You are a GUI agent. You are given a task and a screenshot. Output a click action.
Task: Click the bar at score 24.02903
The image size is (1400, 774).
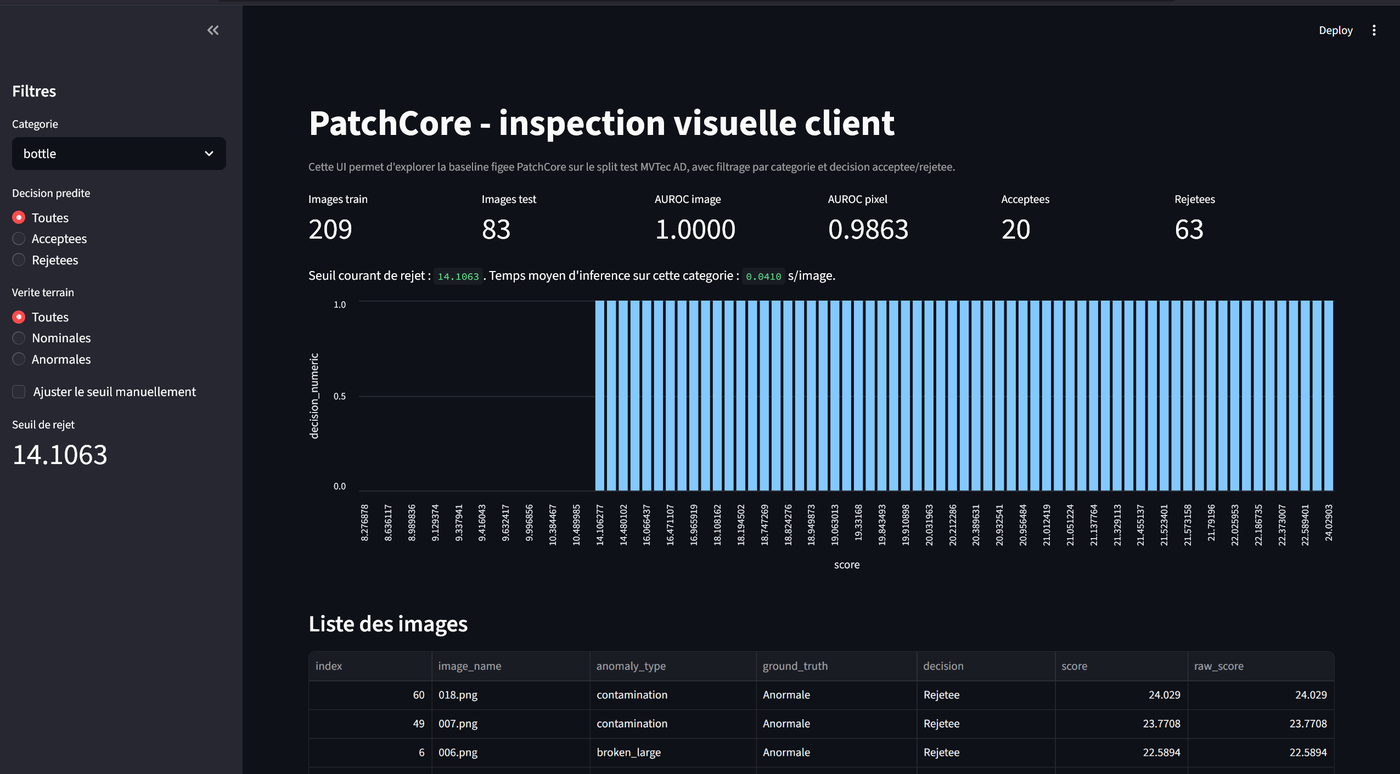1329,396
